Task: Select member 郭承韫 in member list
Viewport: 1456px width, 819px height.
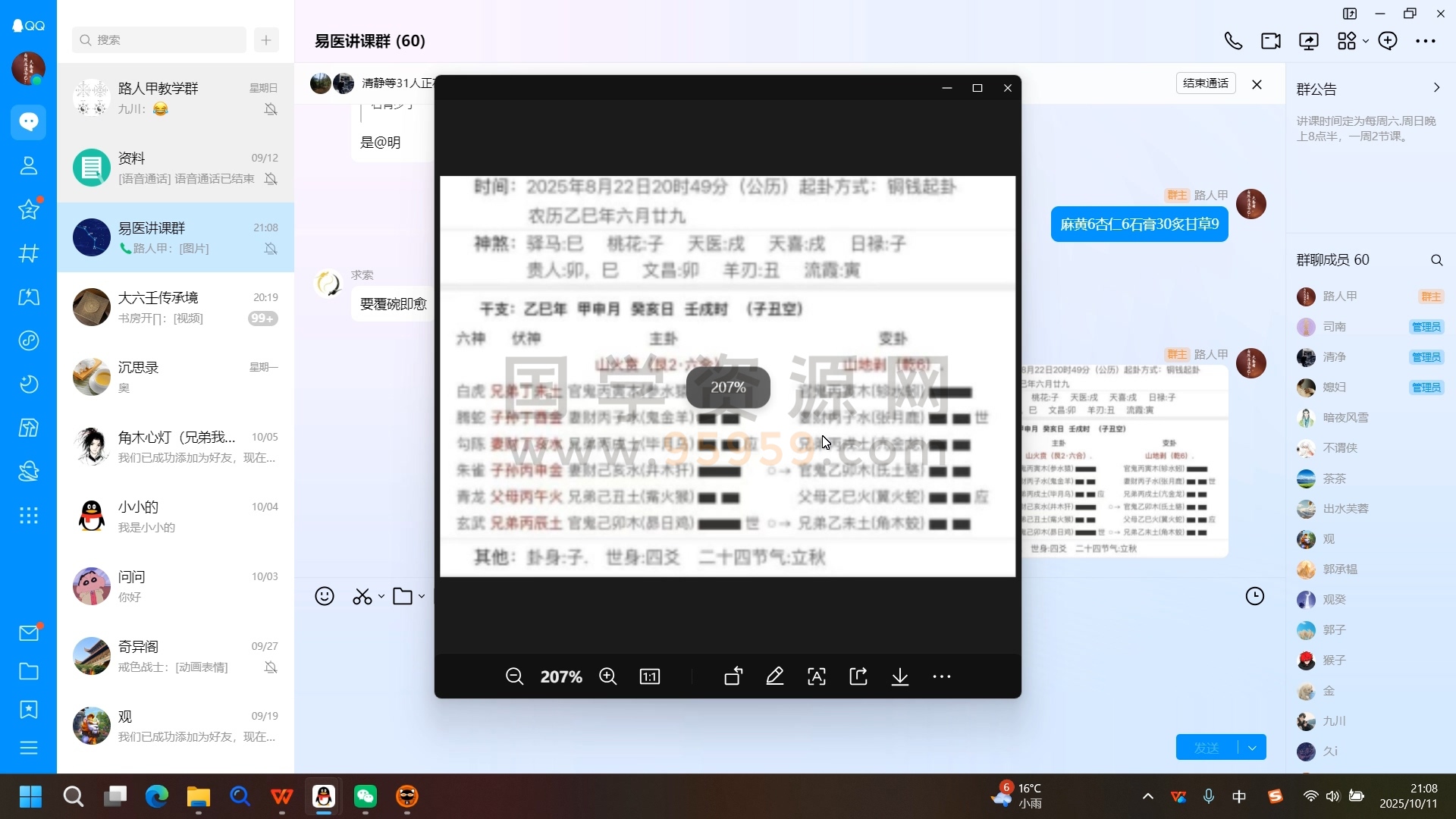Action: click(1370, 570)
